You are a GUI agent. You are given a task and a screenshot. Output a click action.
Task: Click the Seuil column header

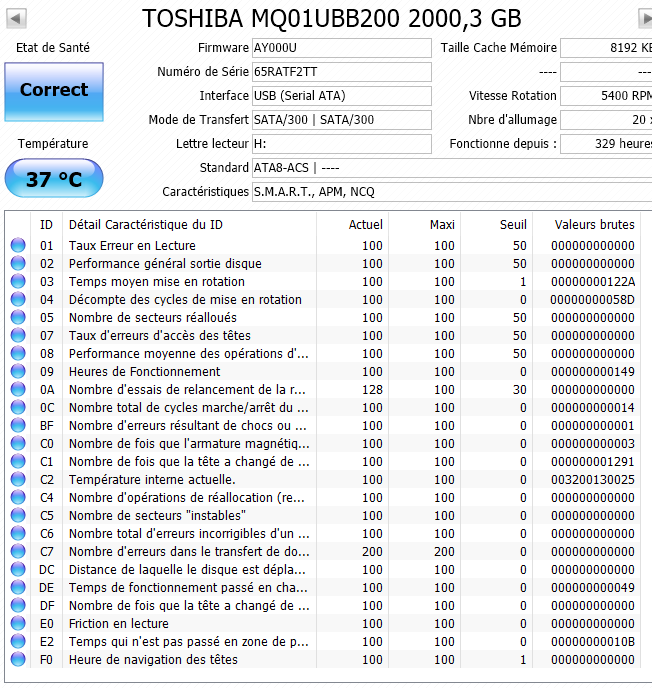[513, 224]
